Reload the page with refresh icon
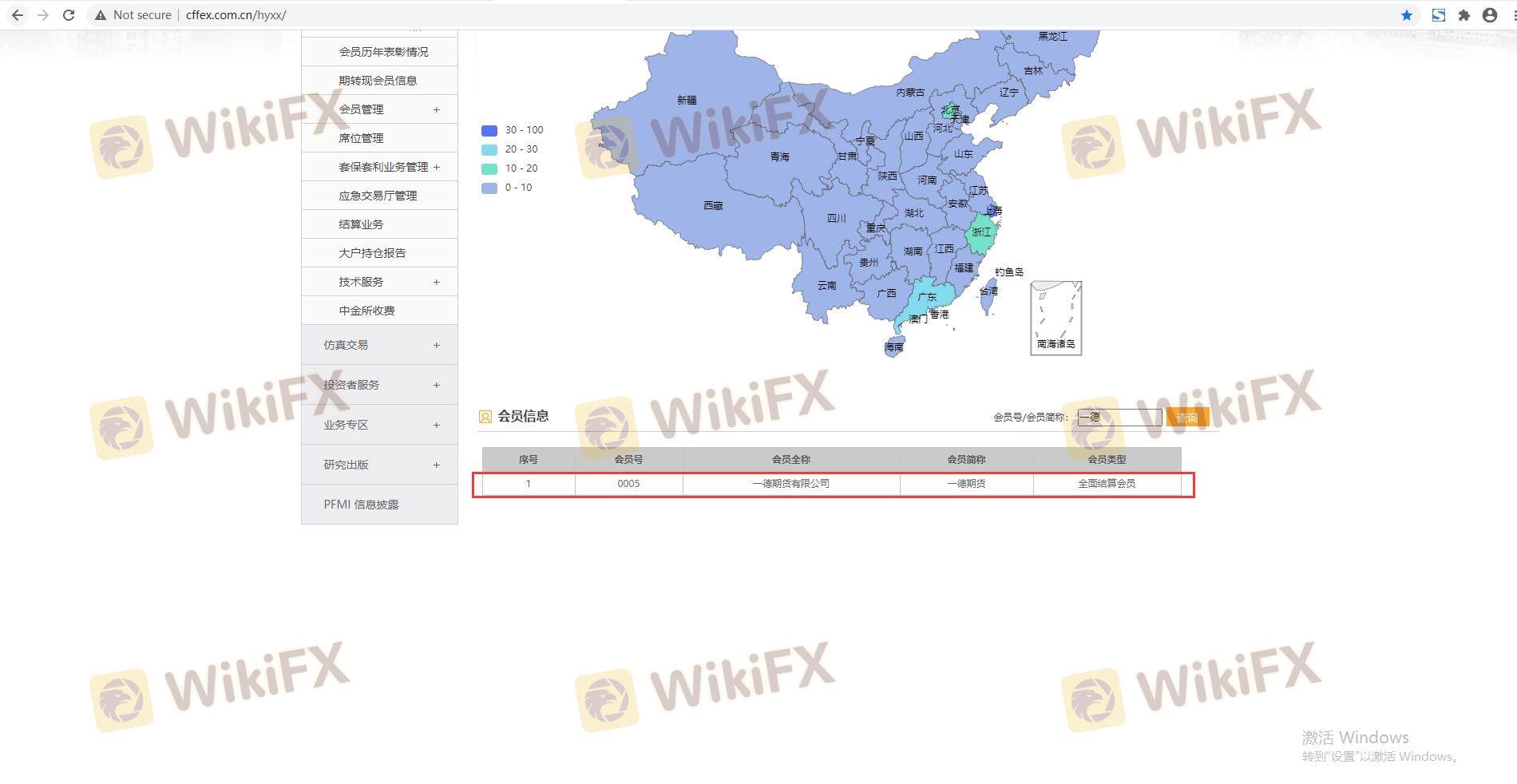This screenshot has height=784, width=1517. 69,15
